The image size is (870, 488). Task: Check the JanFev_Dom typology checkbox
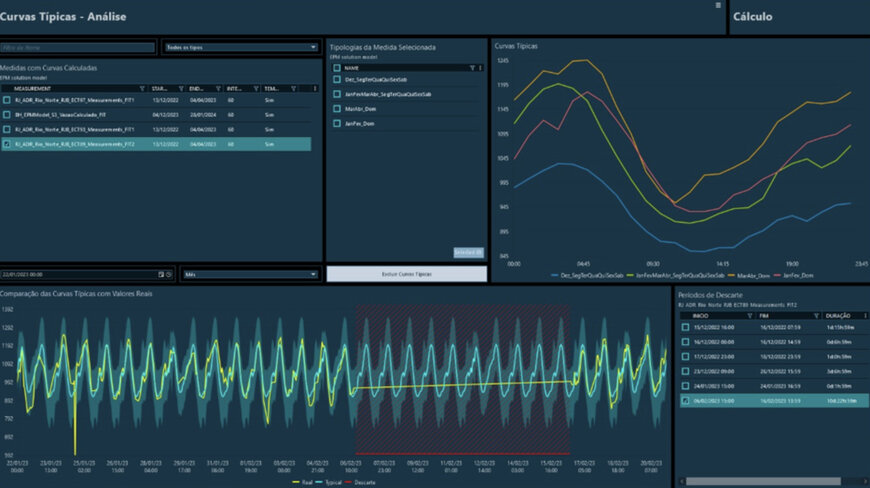pos(337,124)
